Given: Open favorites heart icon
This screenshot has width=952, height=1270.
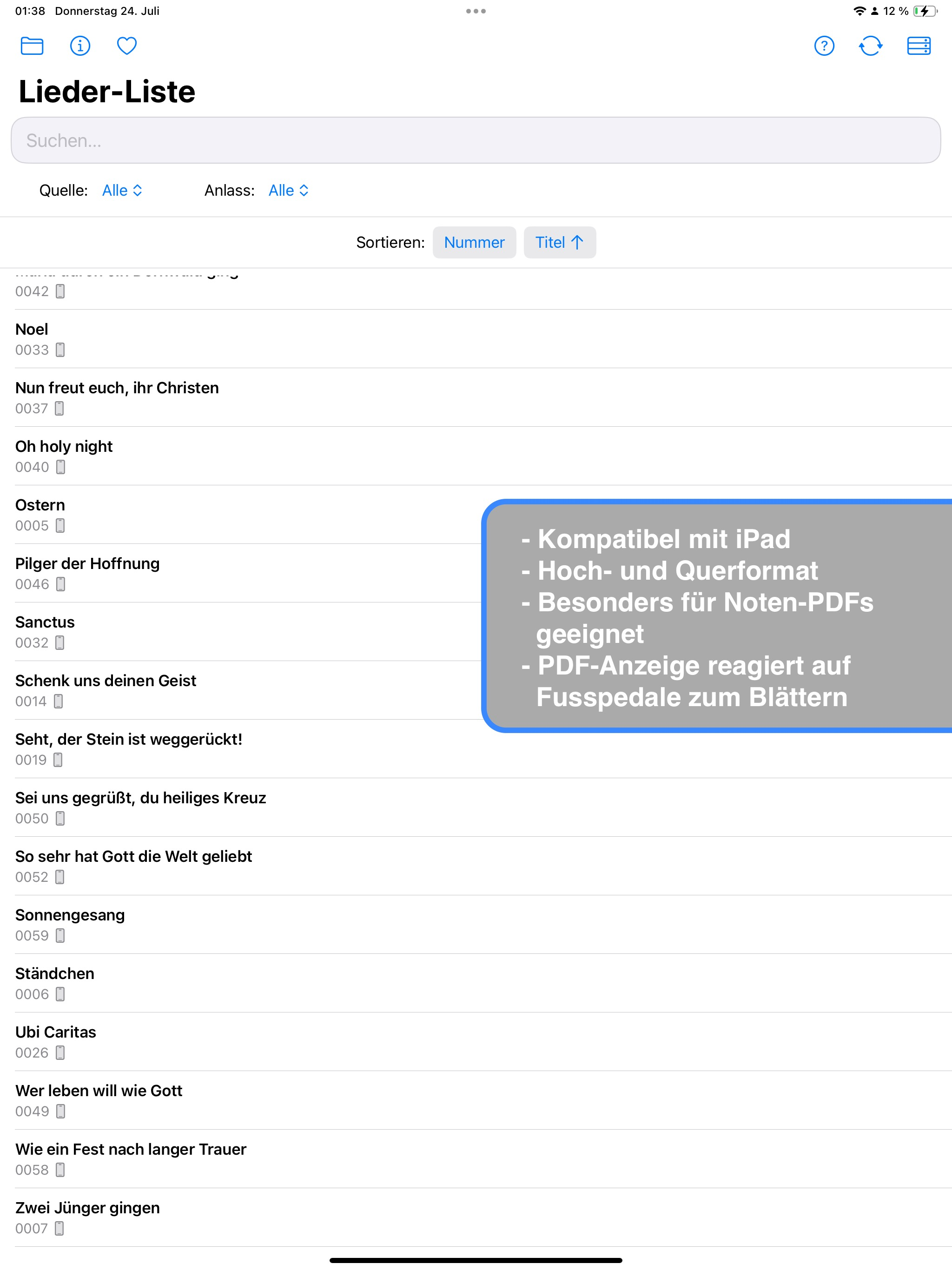Looking at the screenshot, I should point(127,46).
